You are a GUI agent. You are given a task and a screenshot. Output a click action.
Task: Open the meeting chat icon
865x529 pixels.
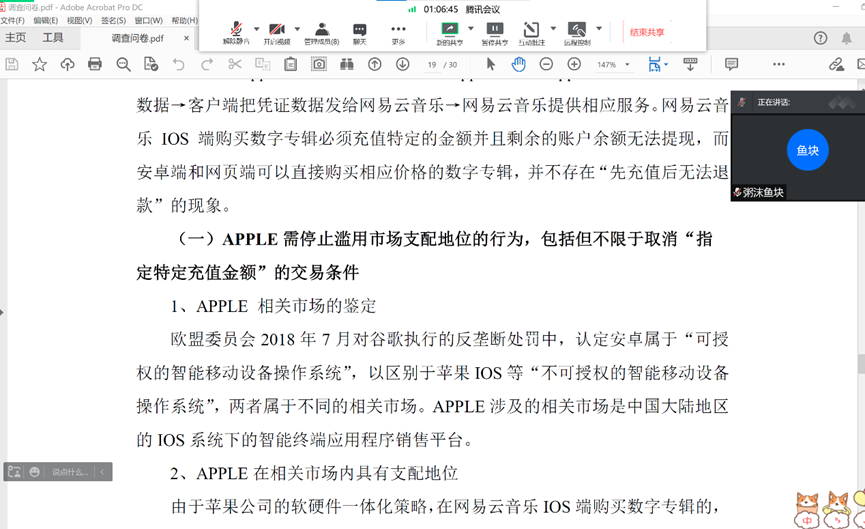[360, 33]
